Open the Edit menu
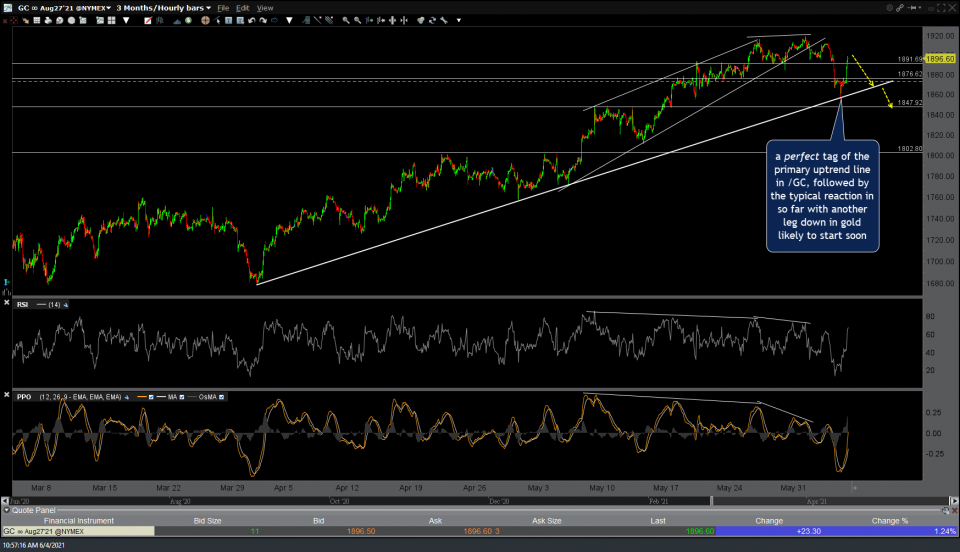 (243, 7)
